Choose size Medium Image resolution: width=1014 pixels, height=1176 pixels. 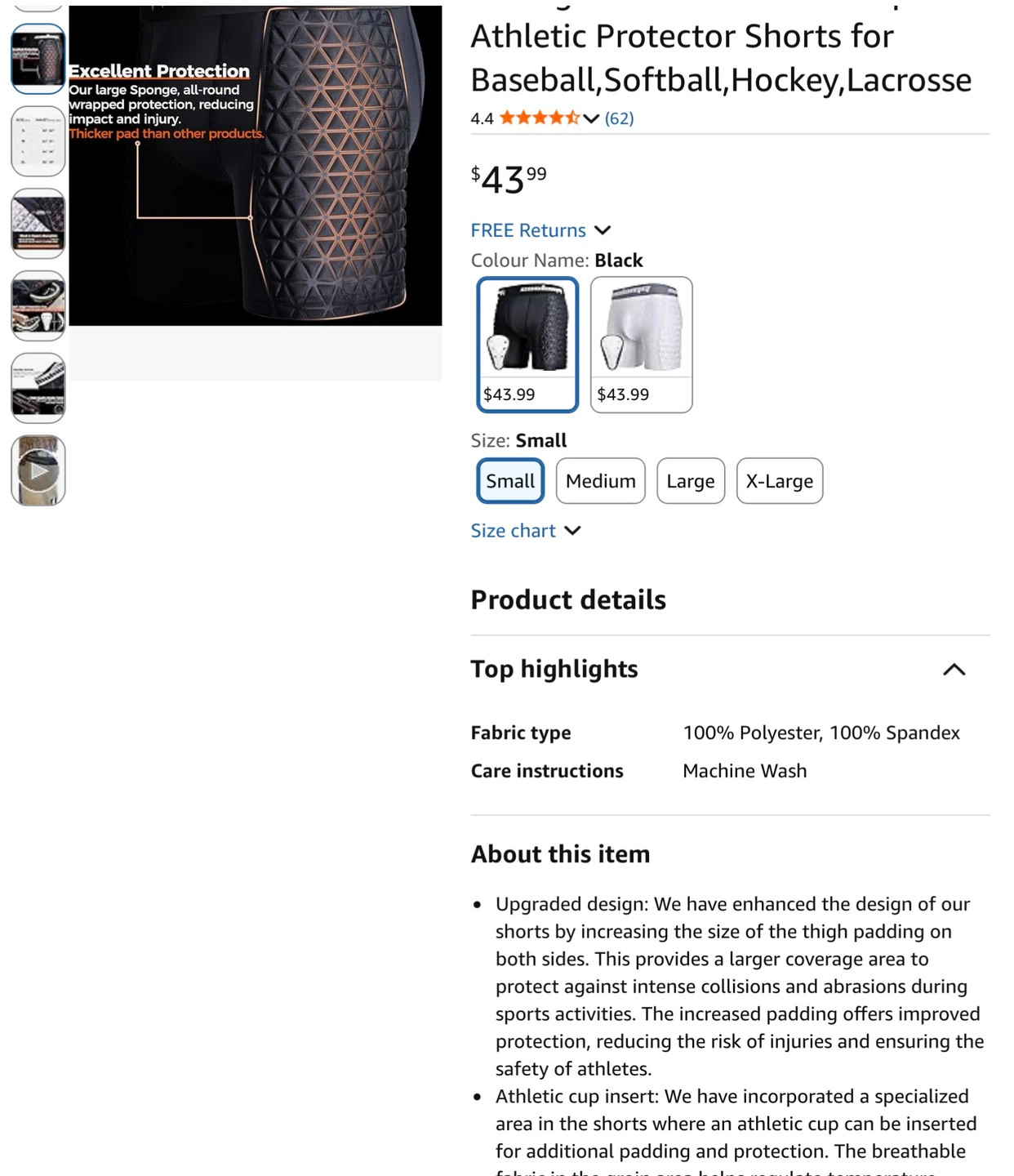coord(601,481)
